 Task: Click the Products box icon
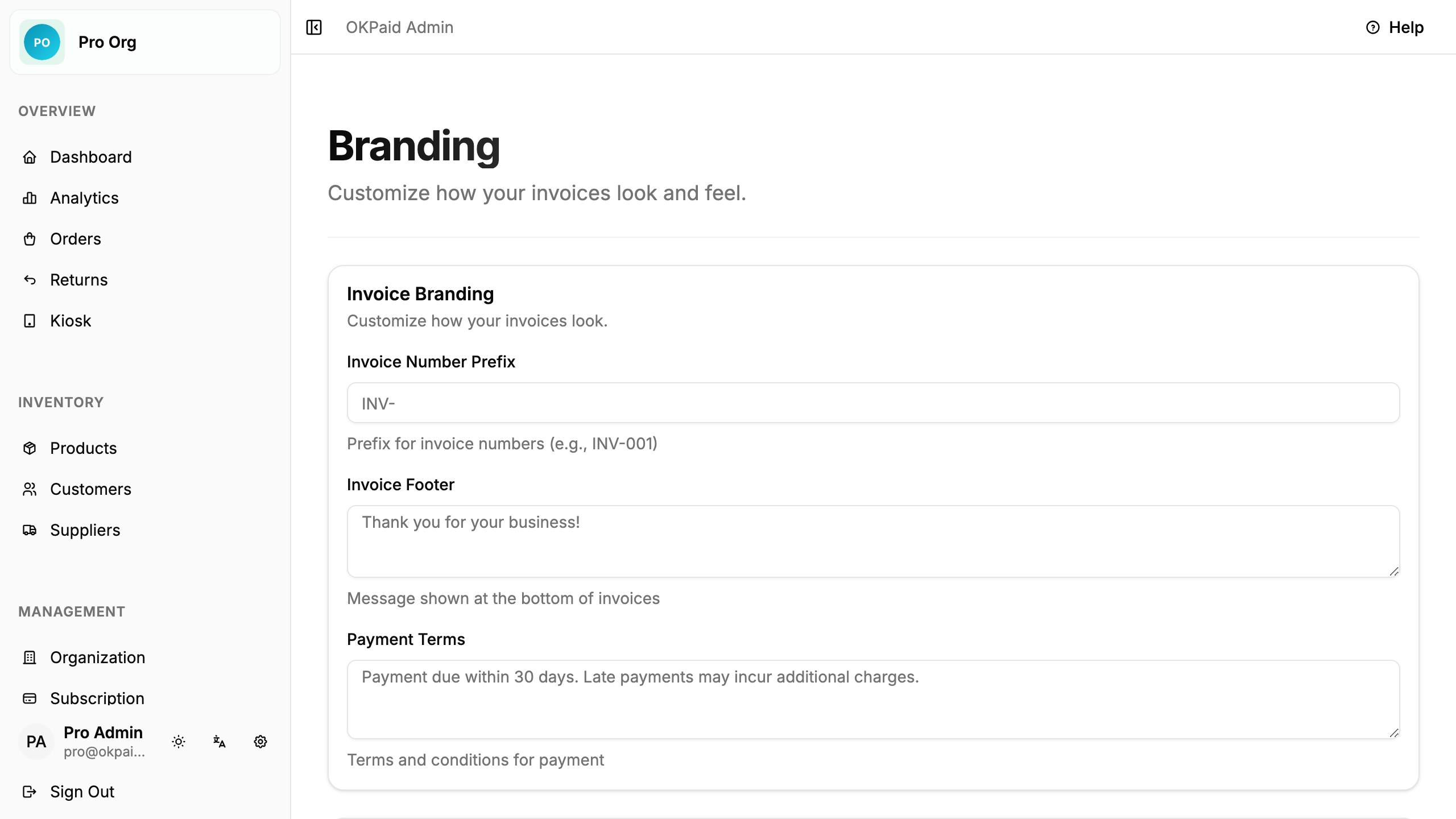point(30,448)
